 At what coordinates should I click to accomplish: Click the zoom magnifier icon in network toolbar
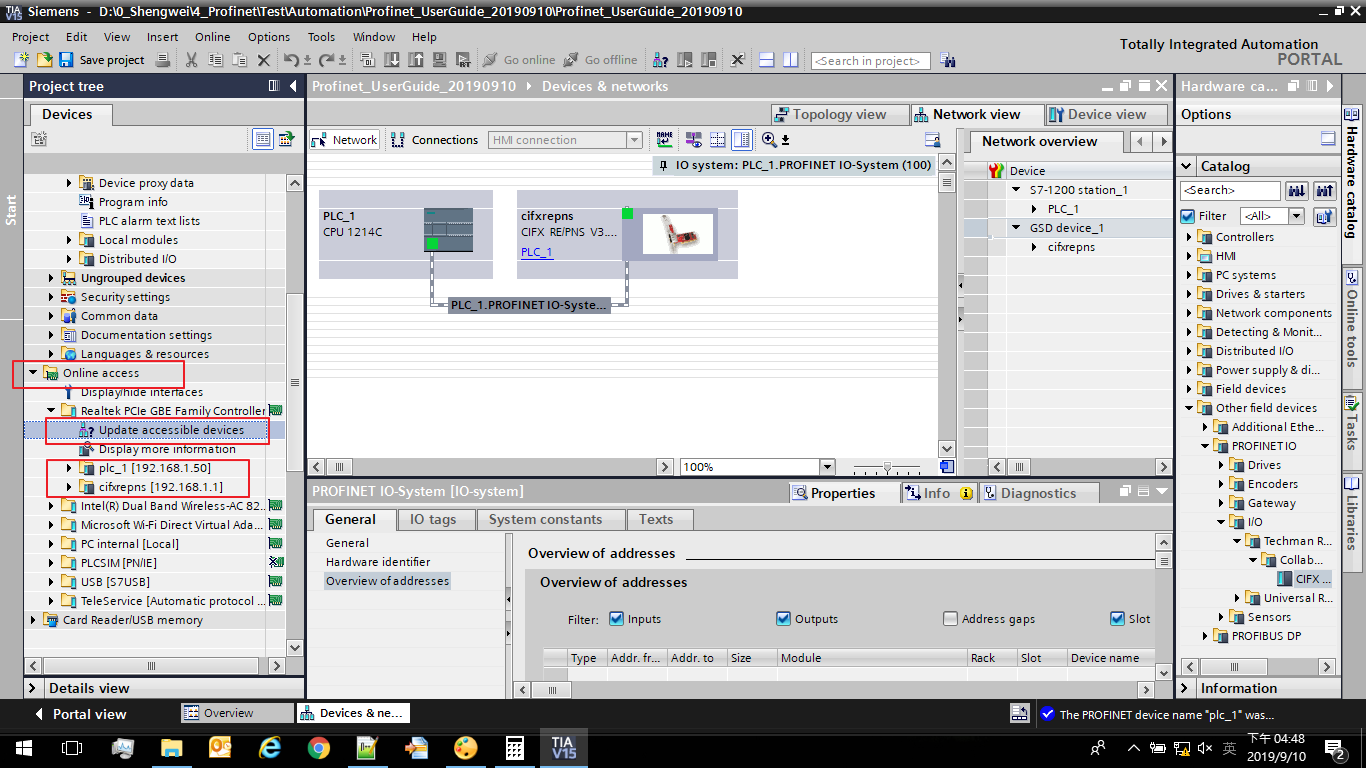click(x=769, y=140)
